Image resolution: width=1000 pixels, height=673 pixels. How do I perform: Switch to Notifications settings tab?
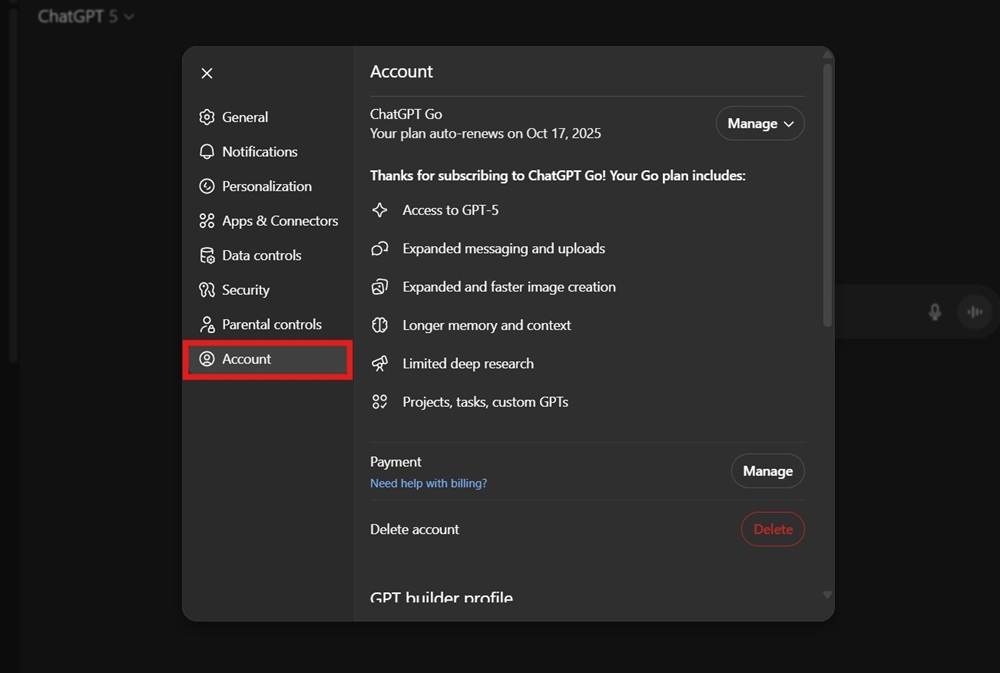[x=259, y=152]
